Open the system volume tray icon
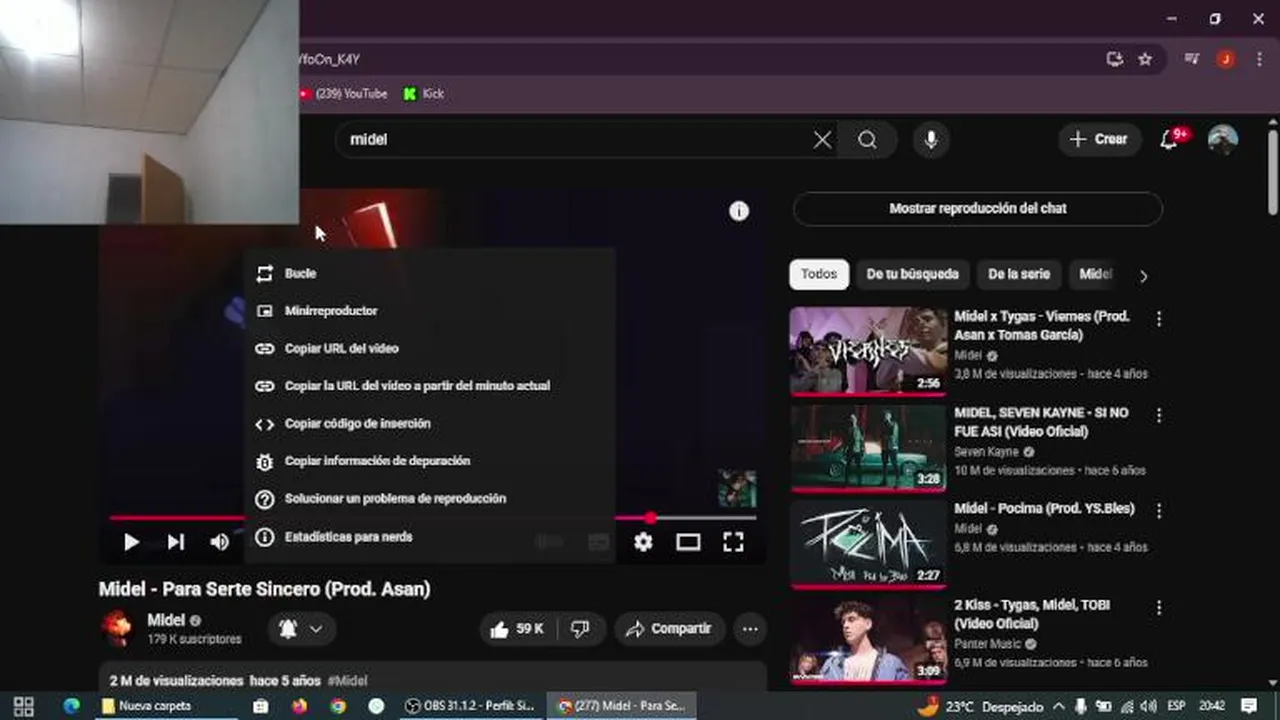This screenshot has height=720, width=1280. (1148, 706)
